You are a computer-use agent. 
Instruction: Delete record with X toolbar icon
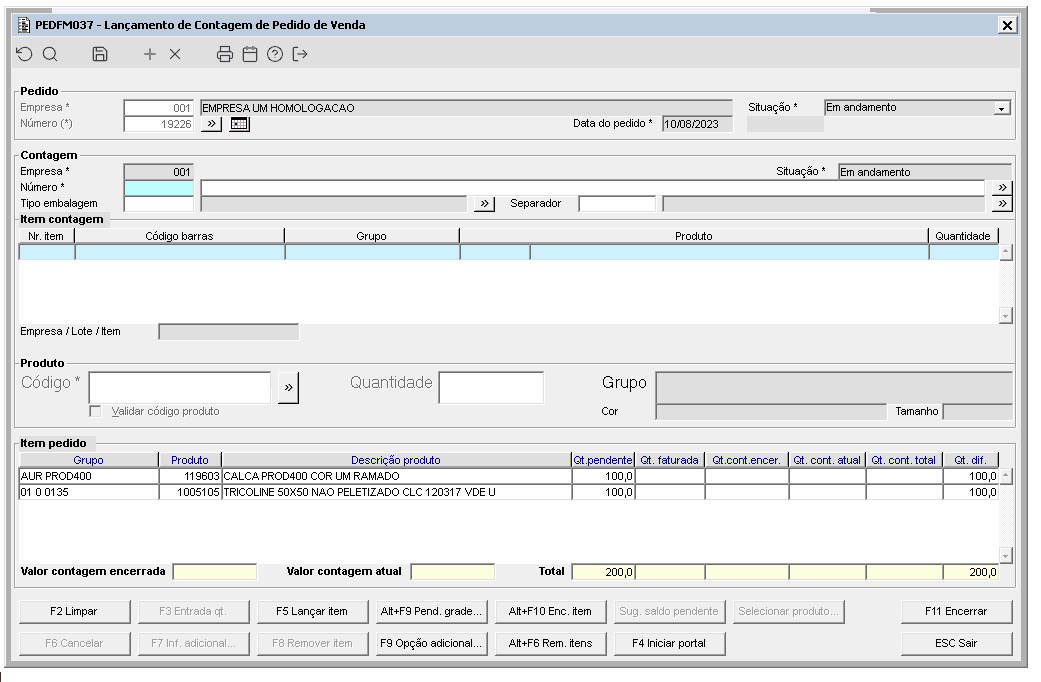pyautogui.click(x=175, y=54)
